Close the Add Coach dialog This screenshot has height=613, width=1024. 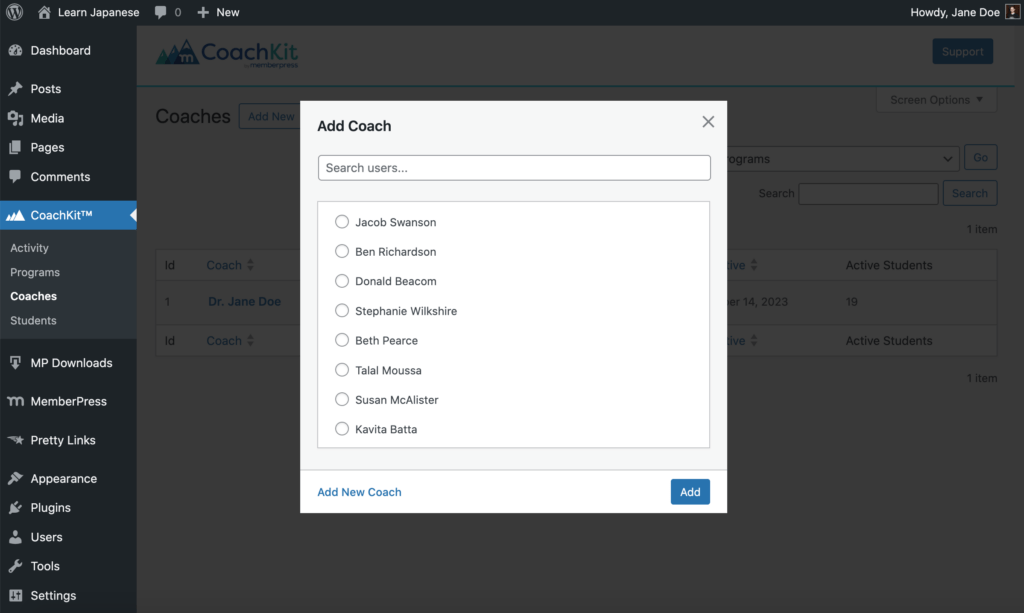coord(708,122)
